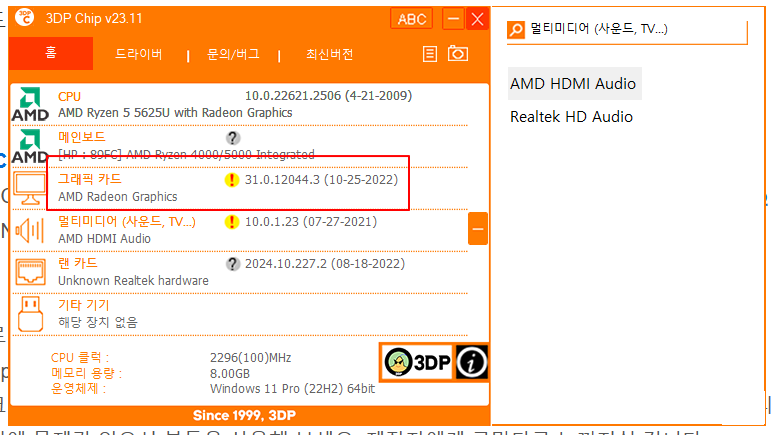Collapse the multimedia device list with minus button
Viewport: 773px width, 435px height.
coord(478,229)
